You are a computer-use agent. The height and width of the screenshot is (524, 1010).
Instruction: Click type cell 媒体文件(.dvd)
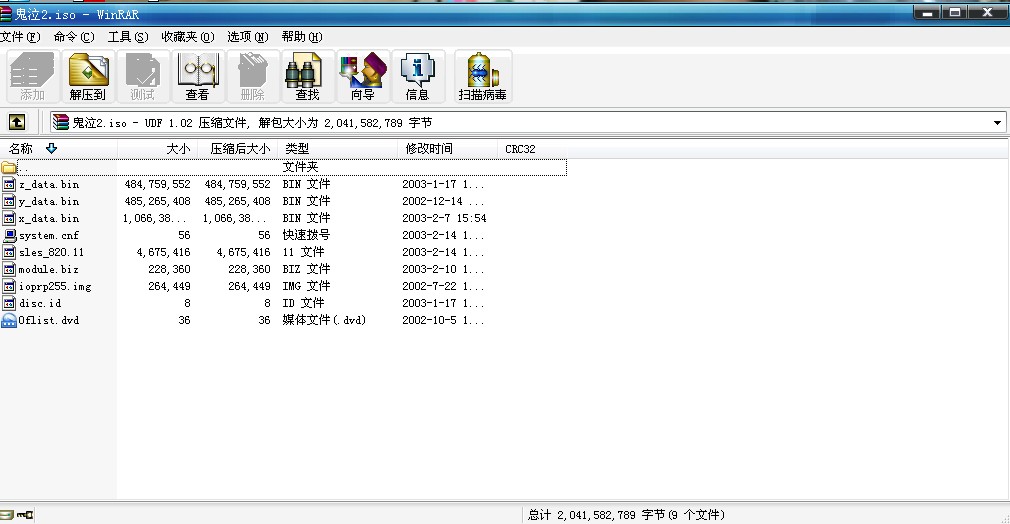[324, 320]
